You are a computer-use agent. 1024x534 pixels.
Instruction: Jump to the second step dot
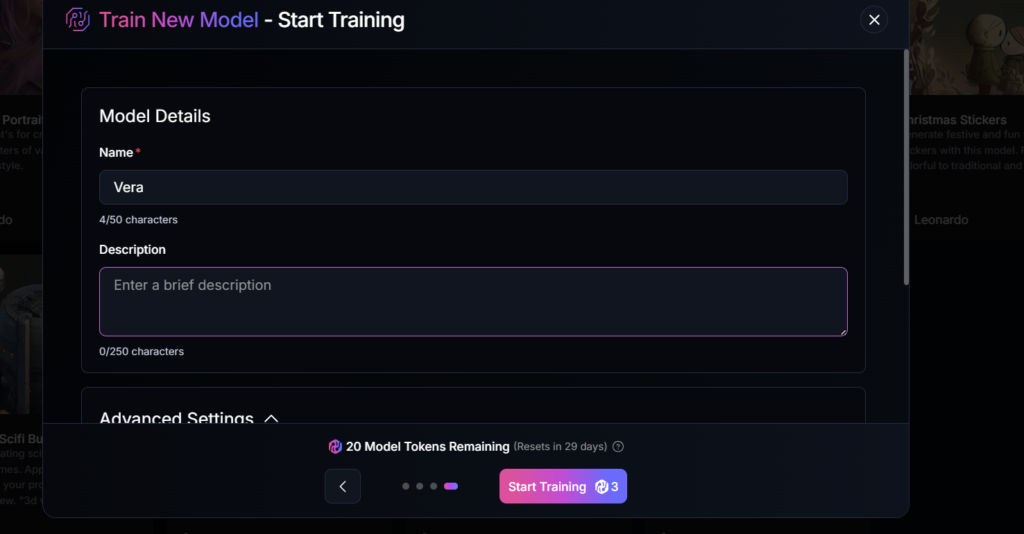(419, 486)
